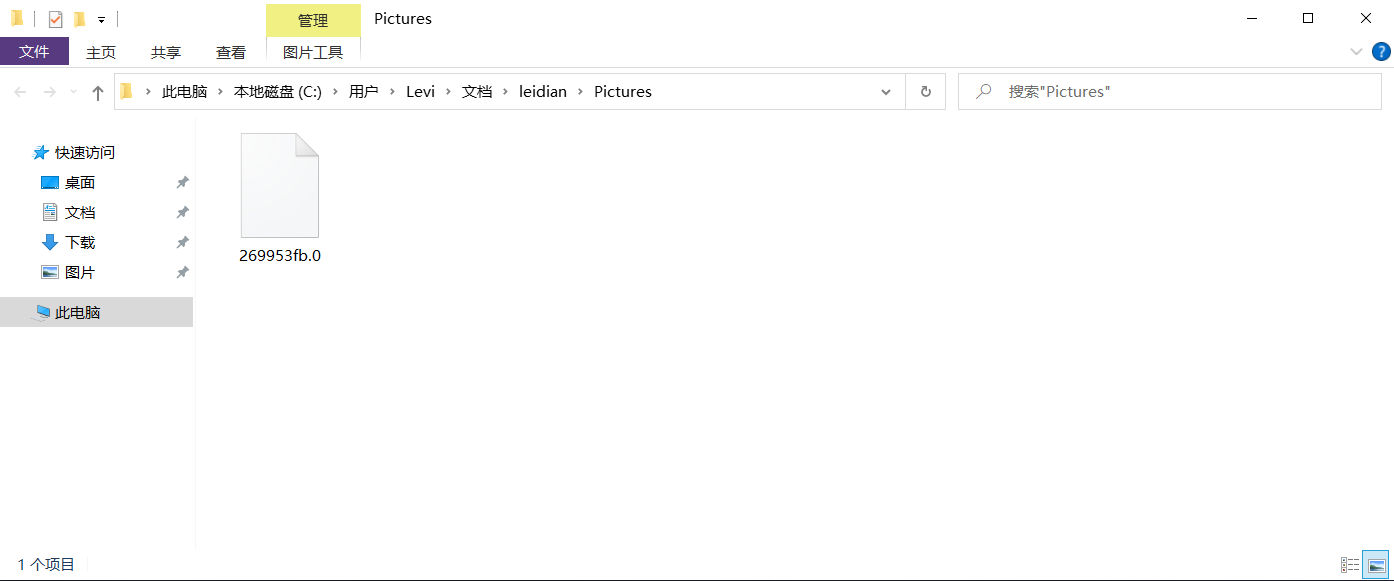Open the address bar history dropdown

[886, 92]
